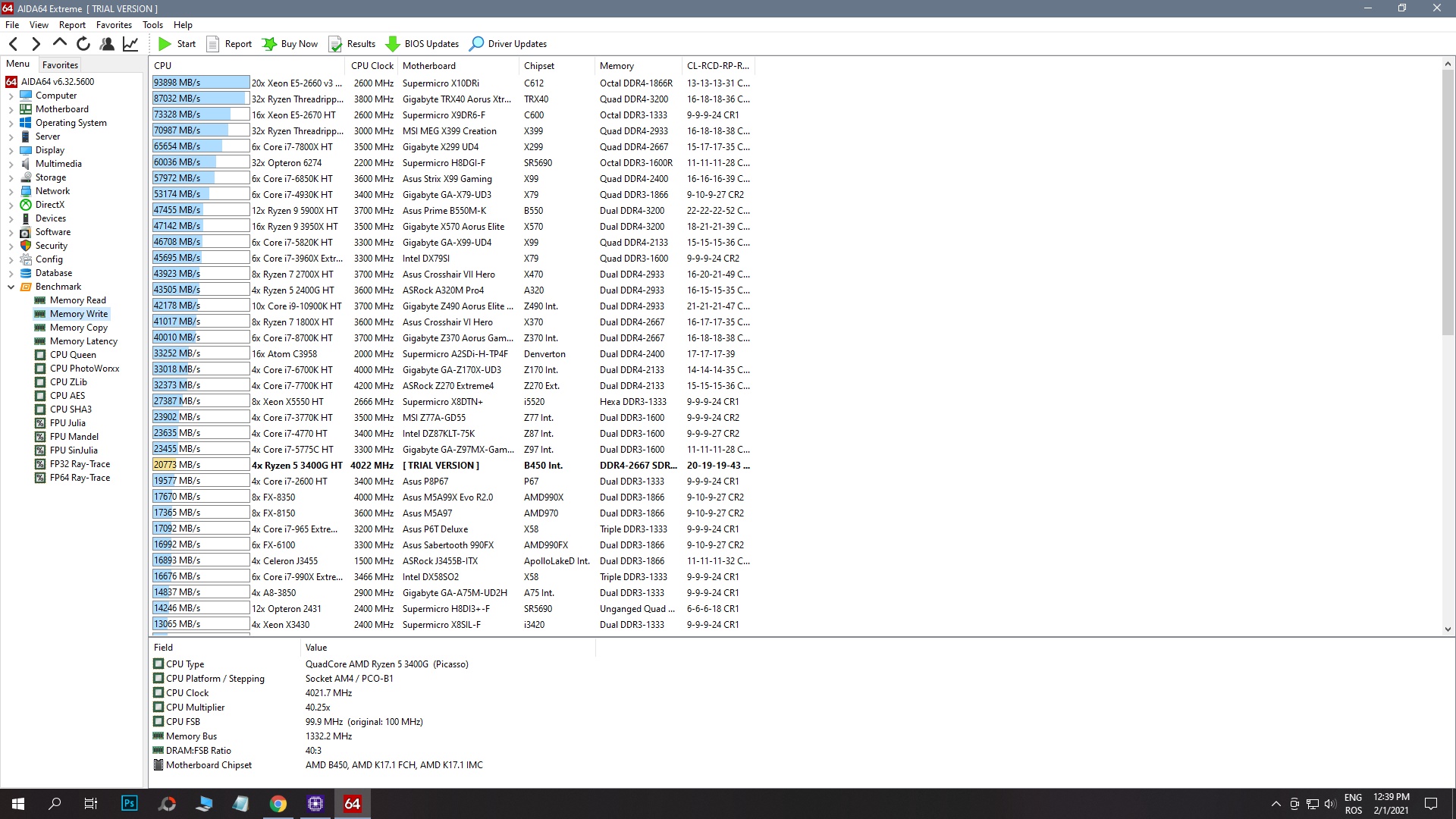This screenshot has width=1456, height=819.
Task: Open the File menu
Action: pyautogui.click(x=12, y=25)
